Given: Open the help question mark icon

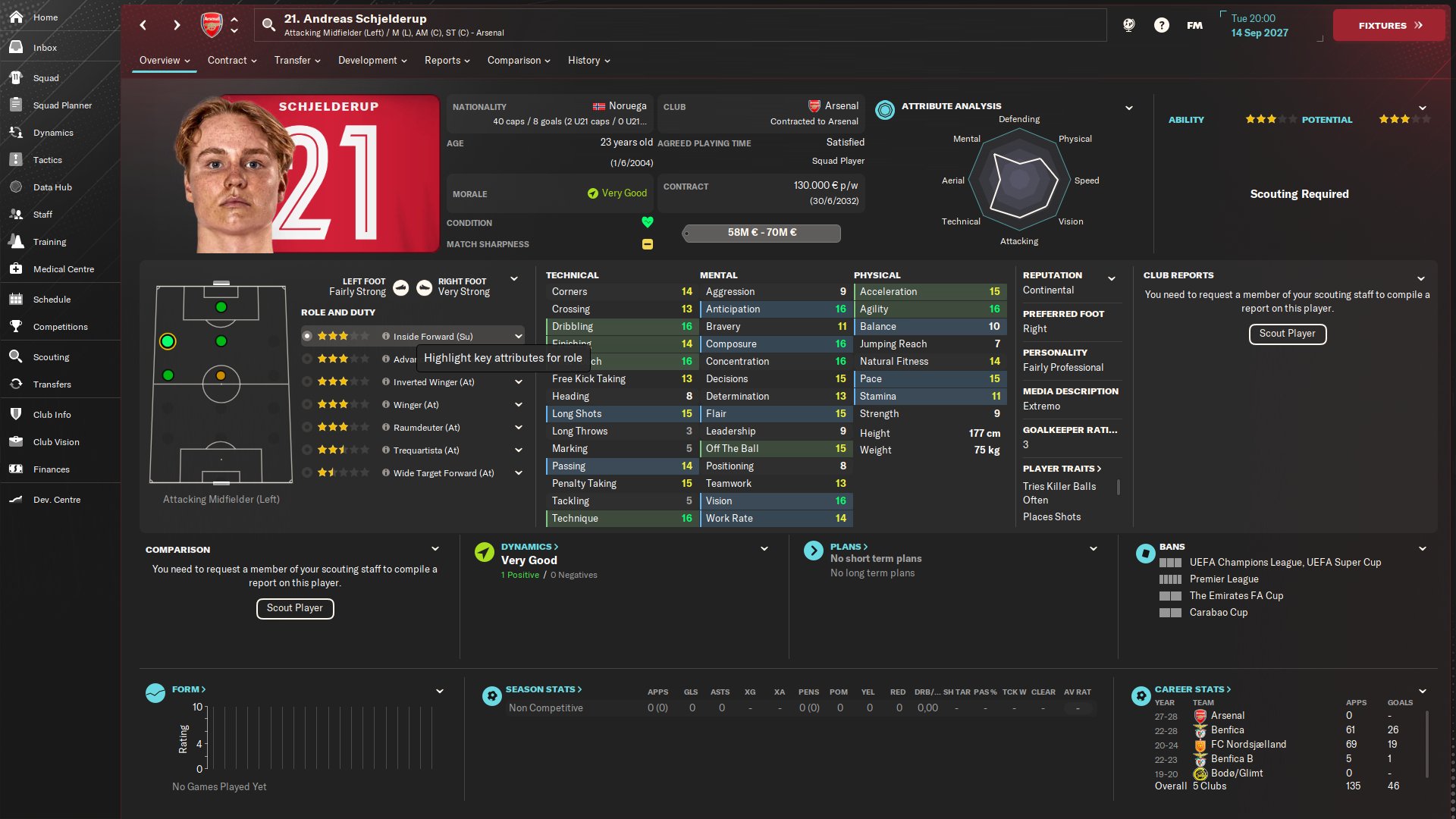Looking at the screenshot, I should [1161, 25].
